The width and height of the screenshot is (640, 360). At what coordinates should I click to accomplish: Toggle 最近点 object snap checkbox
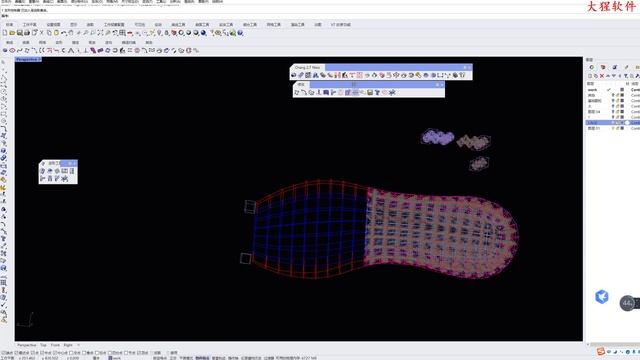[17, 353]
